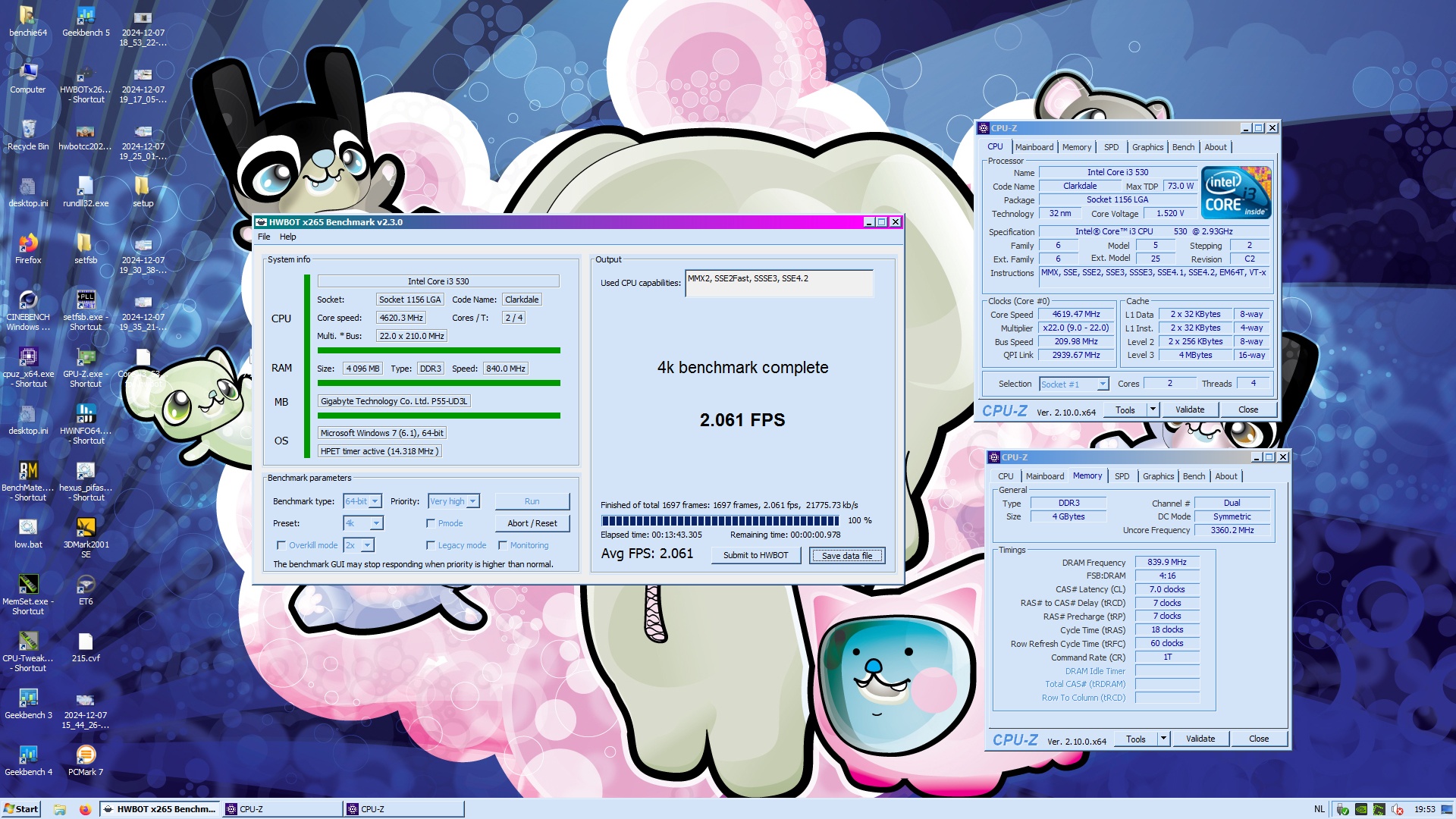
Task: Launch the ET6 desktop icon
Action: pos(86,590)
